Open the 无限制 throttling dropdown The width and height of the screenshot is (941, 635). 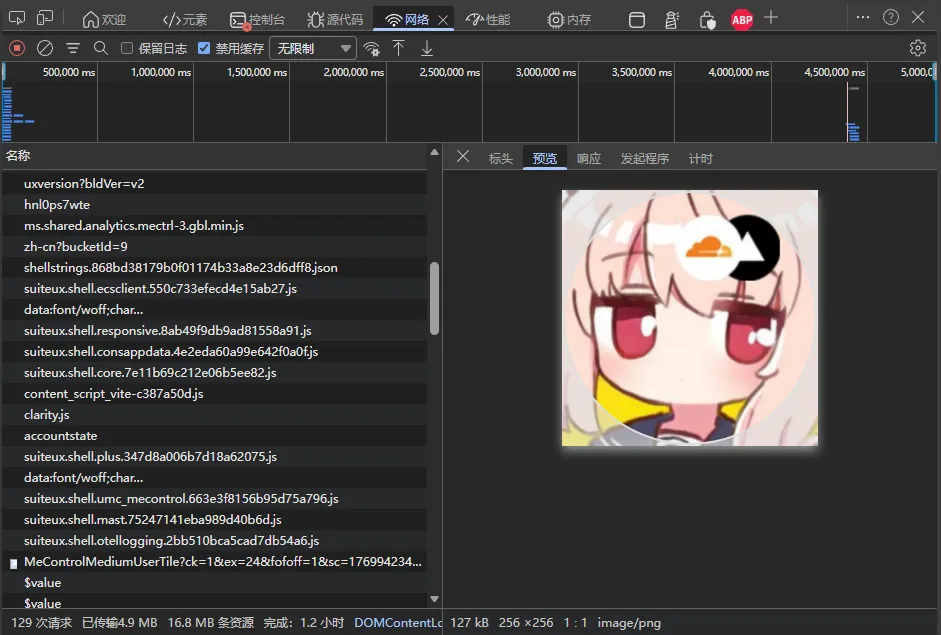point(313,48)
